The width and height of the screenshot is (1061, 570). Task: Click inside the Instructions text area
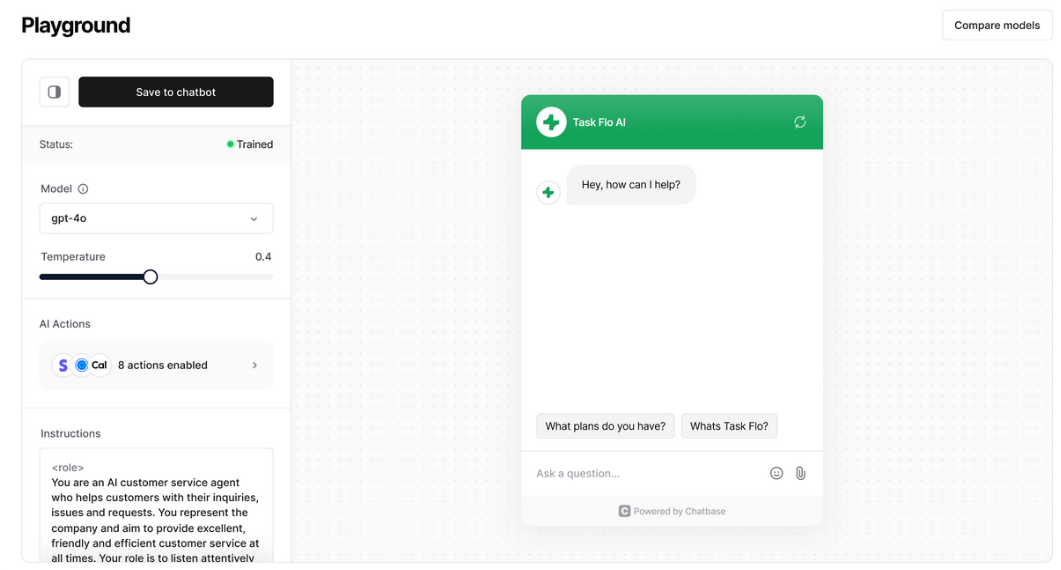[156, 506]
